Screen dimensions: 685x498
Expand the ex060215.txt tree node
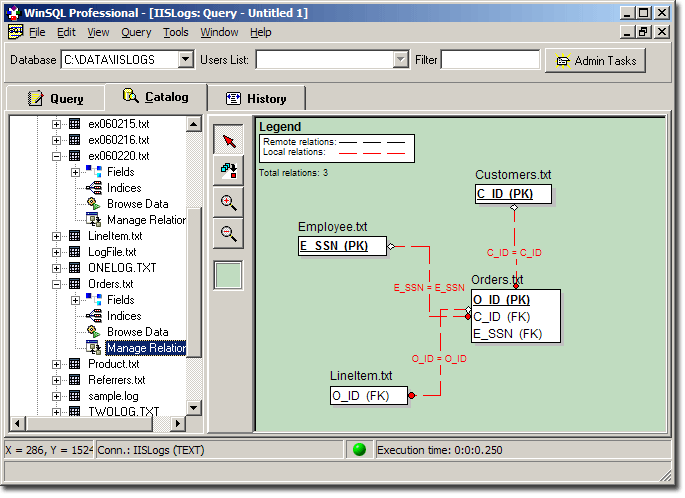pyautogui.click(x=56, y=124)
